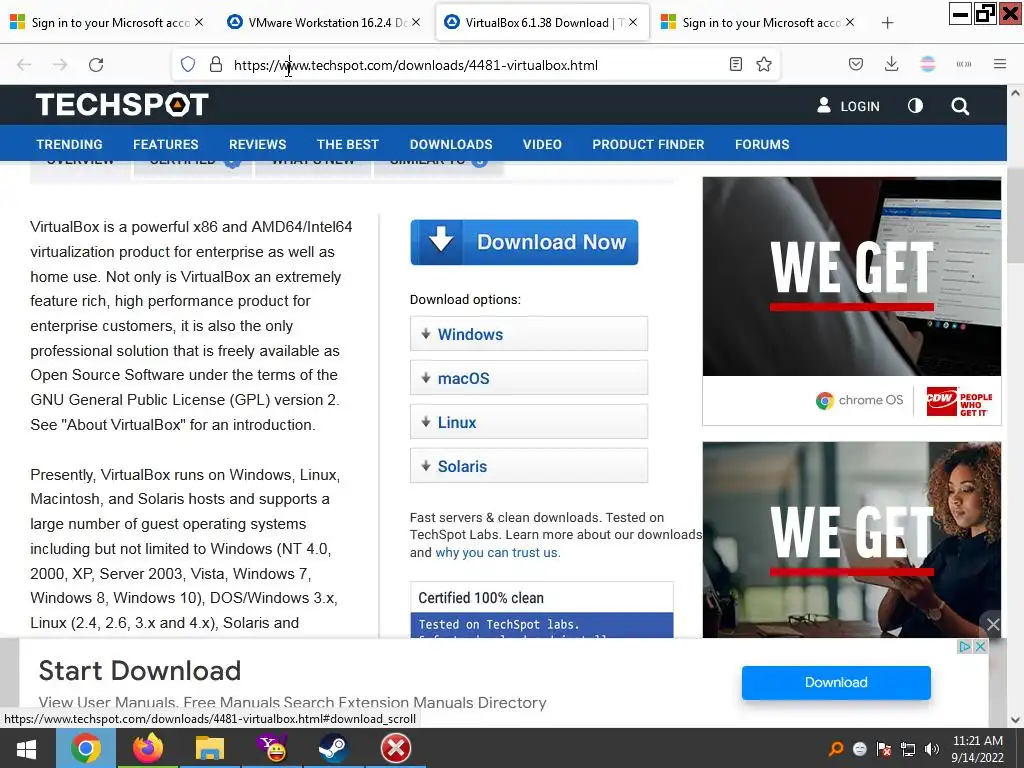Open THE BEST menu
Screen dimensions: 1024x768
point(348,144)
